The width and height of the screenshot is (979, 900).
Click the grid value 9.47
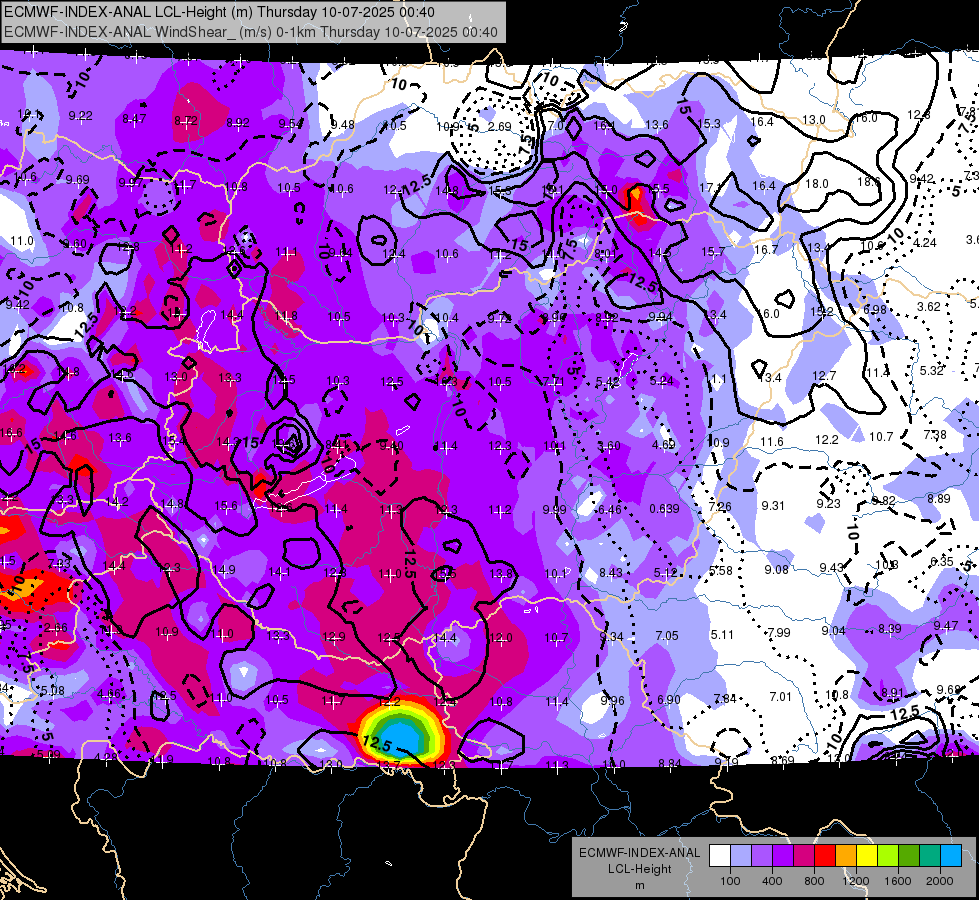click(x=946, y=626)
